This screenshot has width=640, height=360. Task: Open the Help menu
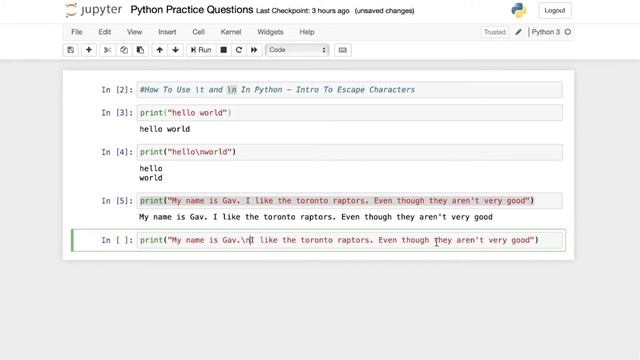tap(307, 32)
